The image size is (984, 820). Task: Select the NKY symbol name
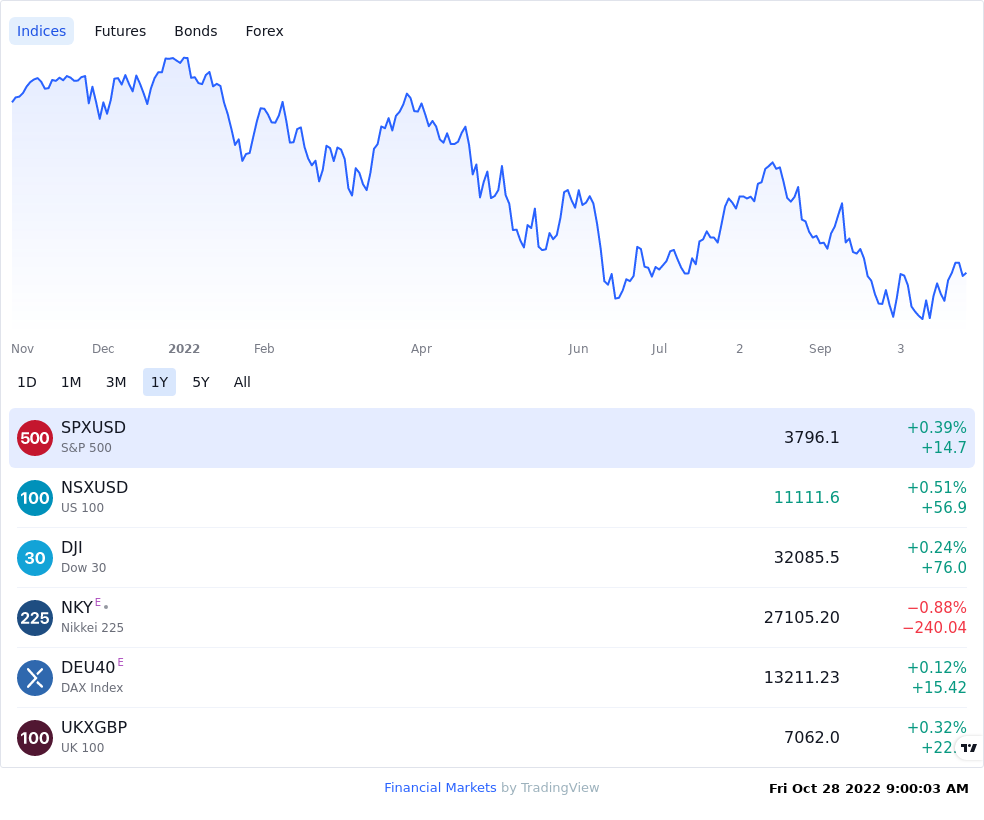(x=77, y=607)
